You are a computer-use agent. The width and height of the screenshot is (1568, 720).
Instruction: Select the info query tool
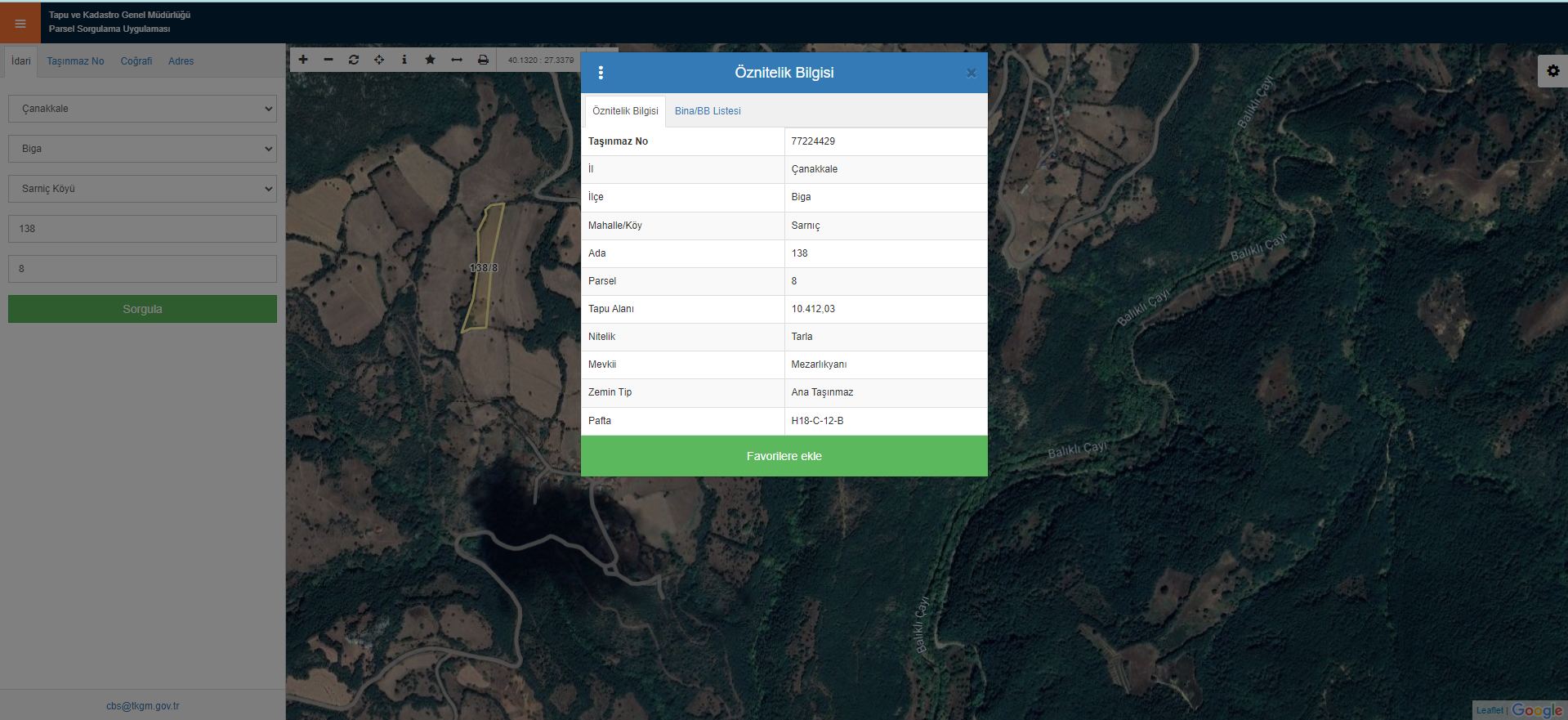pos(404,60)
